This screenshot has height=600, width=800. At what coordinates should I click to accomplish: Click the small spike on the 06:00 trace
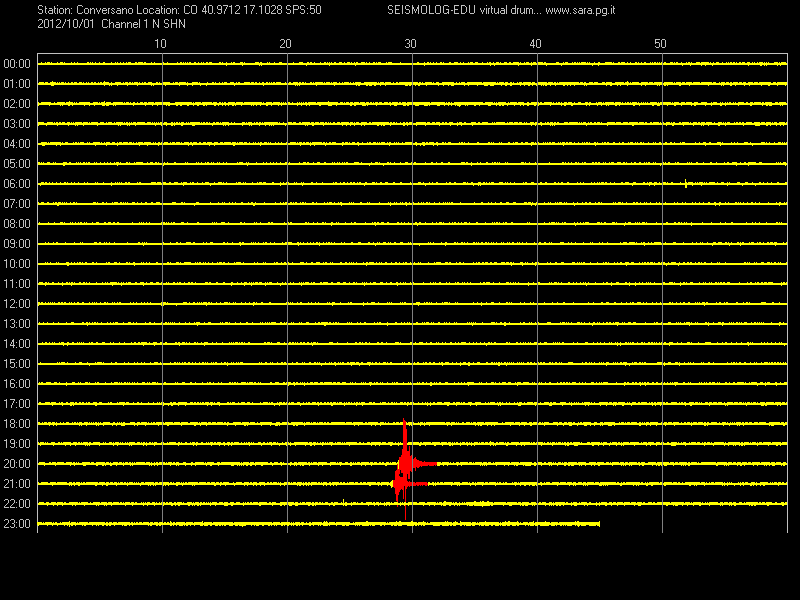(686, 184)
